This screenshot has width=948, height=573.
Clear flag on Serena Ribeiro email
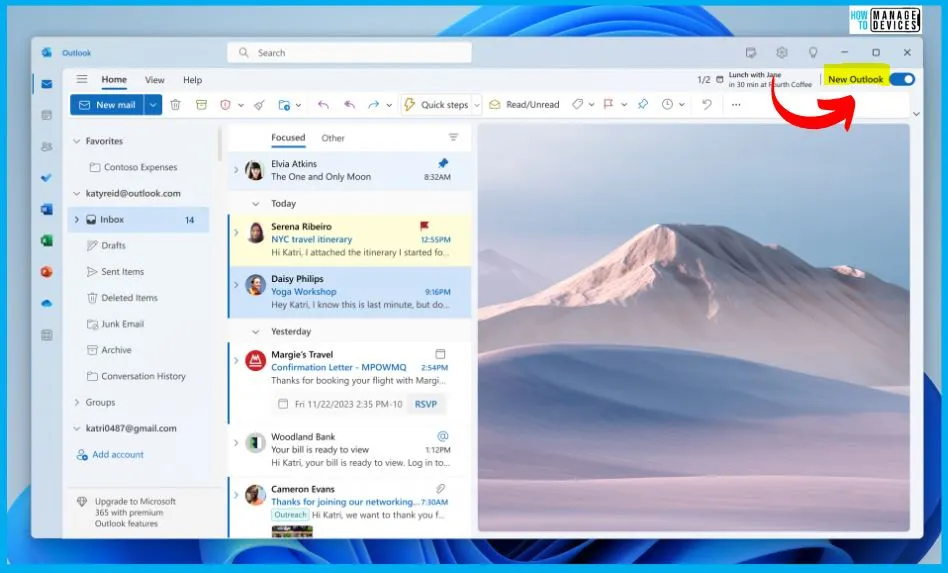point(424,226)
